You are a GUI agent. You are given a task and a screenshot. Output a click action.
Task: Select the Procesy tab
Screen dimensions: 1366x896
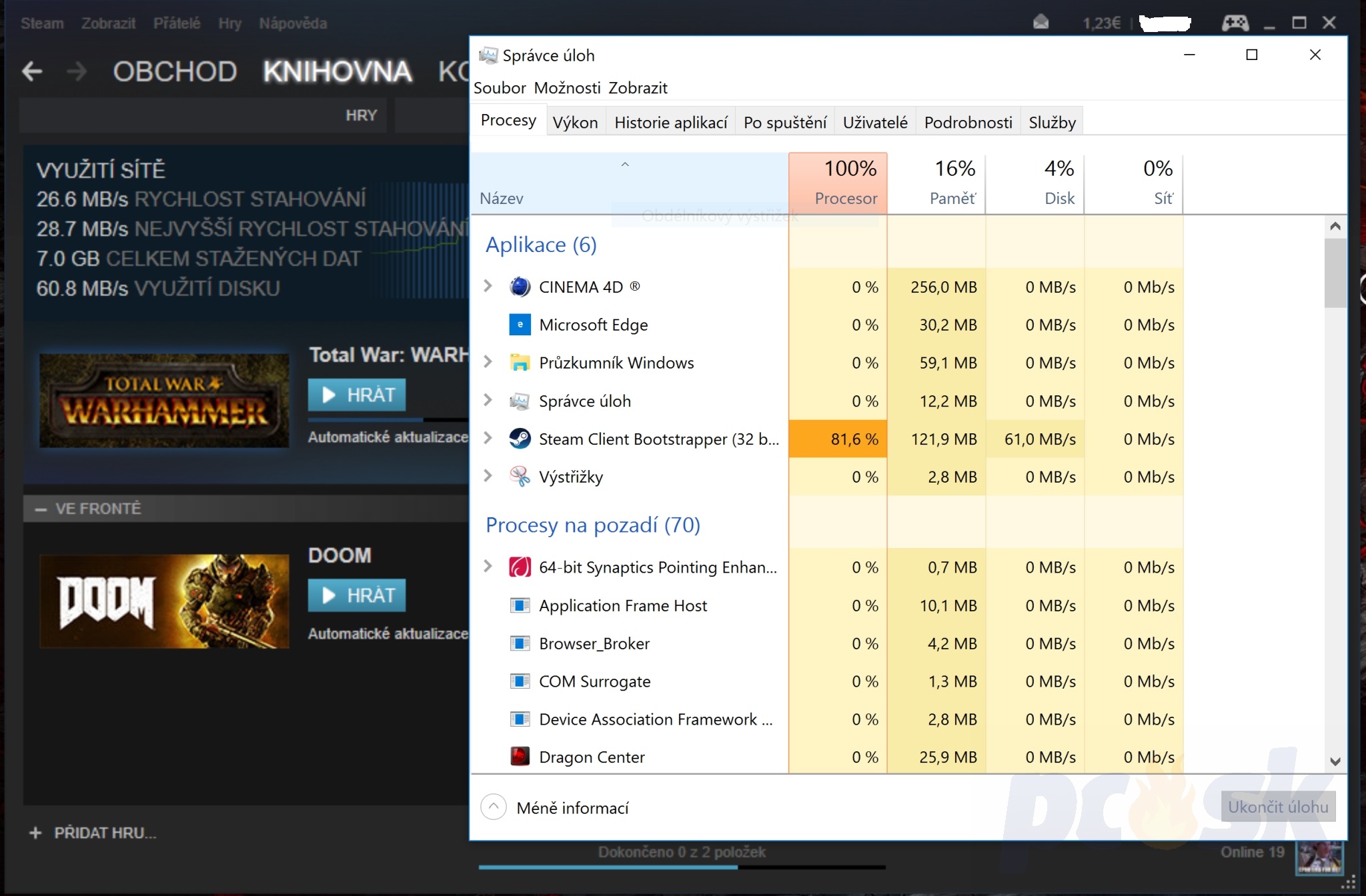508,121
